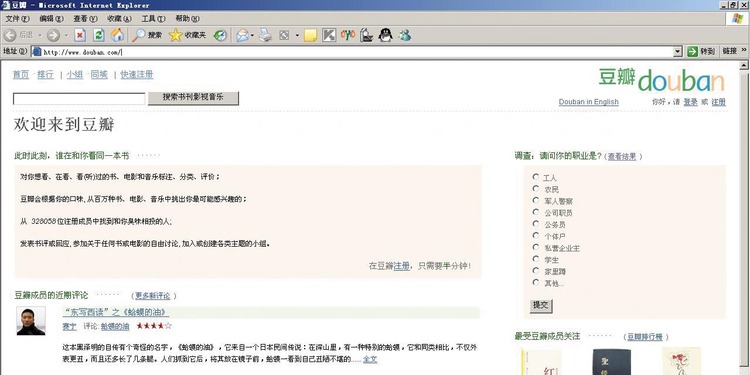
Task: Refresh the page with the green arrows icon
Action: [99, 35]
